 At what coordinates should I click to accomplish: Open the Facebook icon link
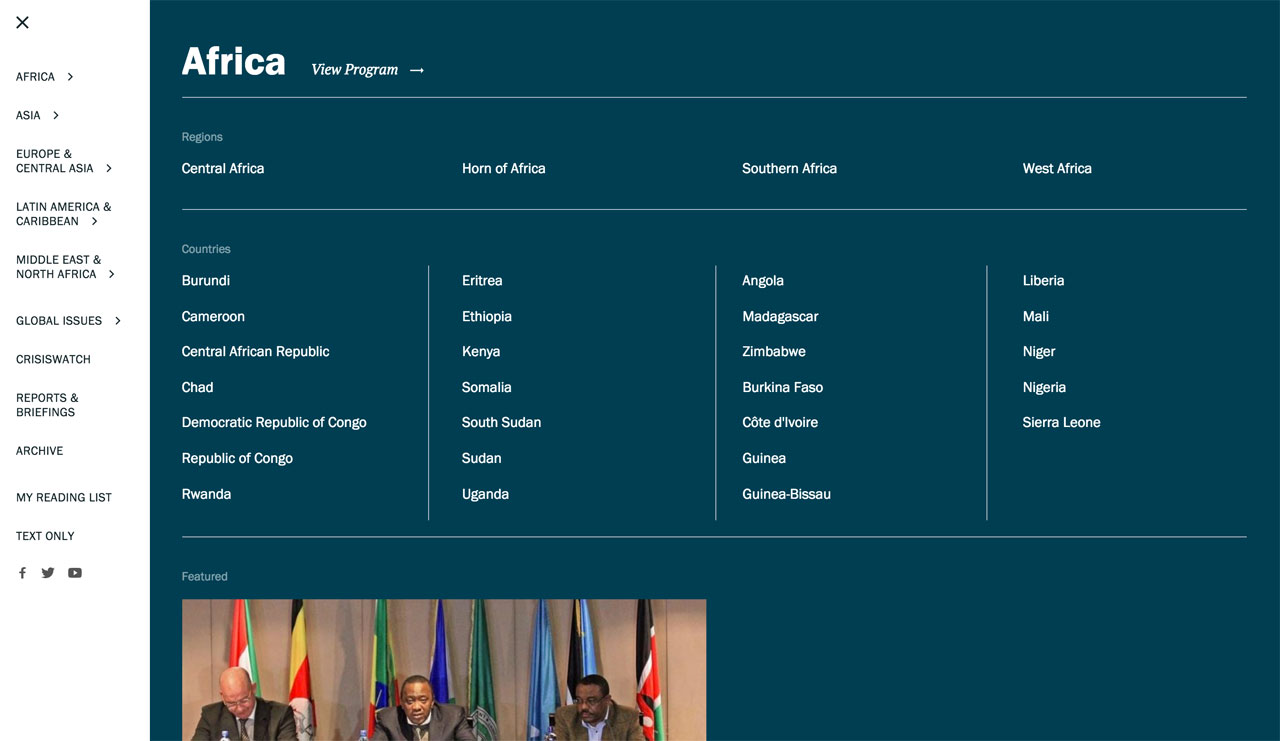pos(22,573)
